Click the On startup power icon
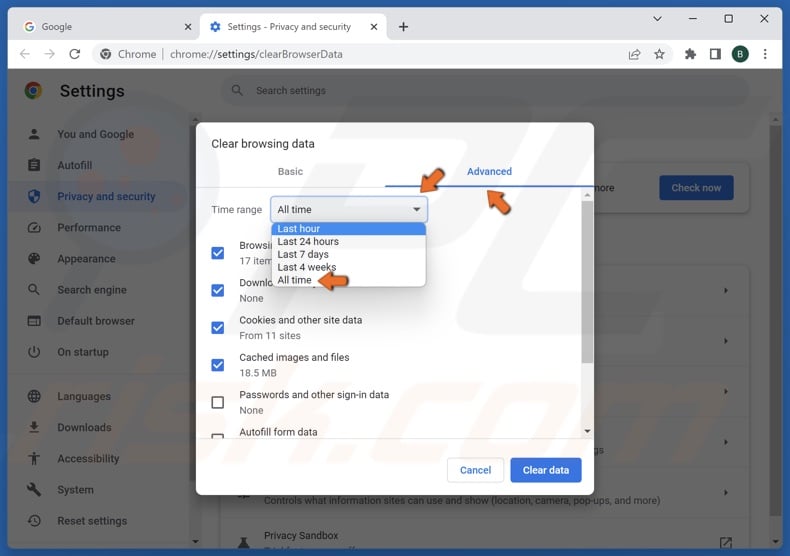790x556 pixels. pyautogui.click(x=34, y=352)
